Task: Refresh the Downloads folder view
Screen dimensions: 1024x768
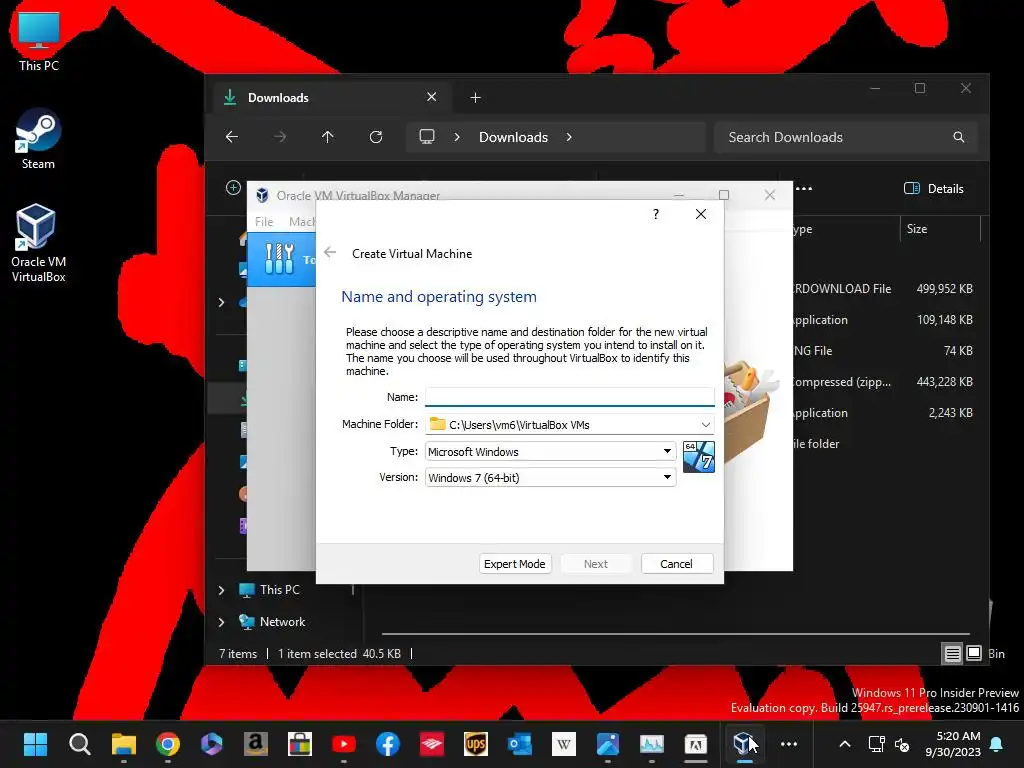Action: click(x=376, y=137)
